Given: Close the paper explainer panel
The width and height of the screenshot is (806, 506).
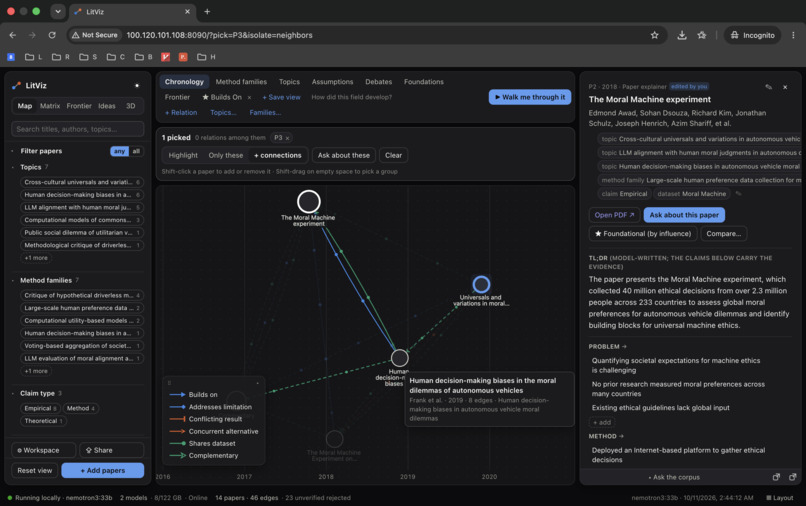Looking at the screenshot, I should pyautogui.click(x=785, y=87).
